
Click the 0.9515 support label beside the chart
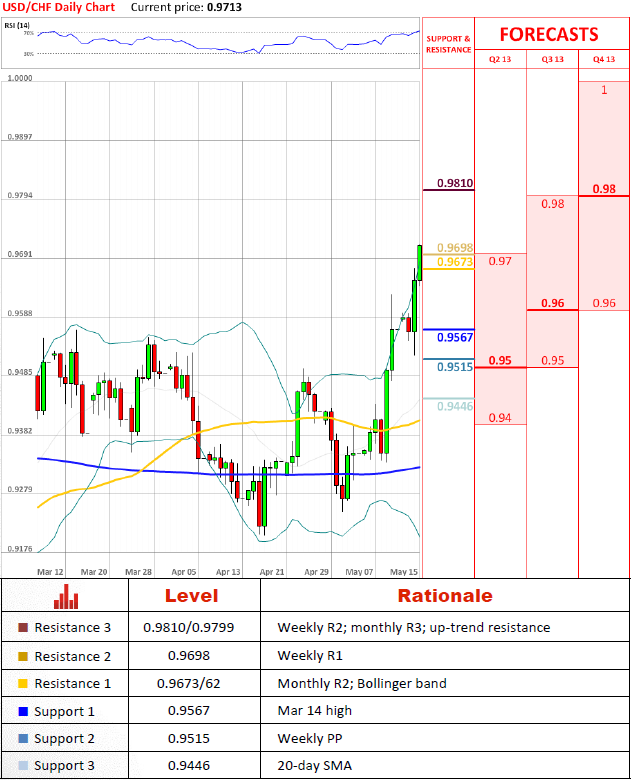pos(455,367)
